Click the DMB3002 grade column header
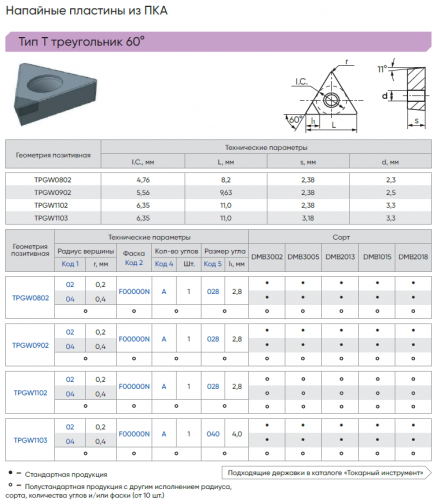This screenshot has height=500, width=437. [x=267, y=257]
